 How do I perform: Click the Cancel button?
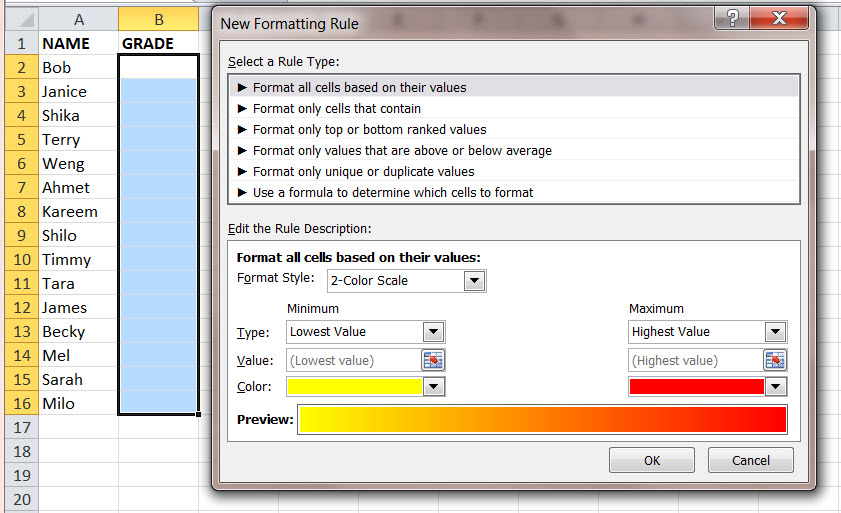(750, 460)
